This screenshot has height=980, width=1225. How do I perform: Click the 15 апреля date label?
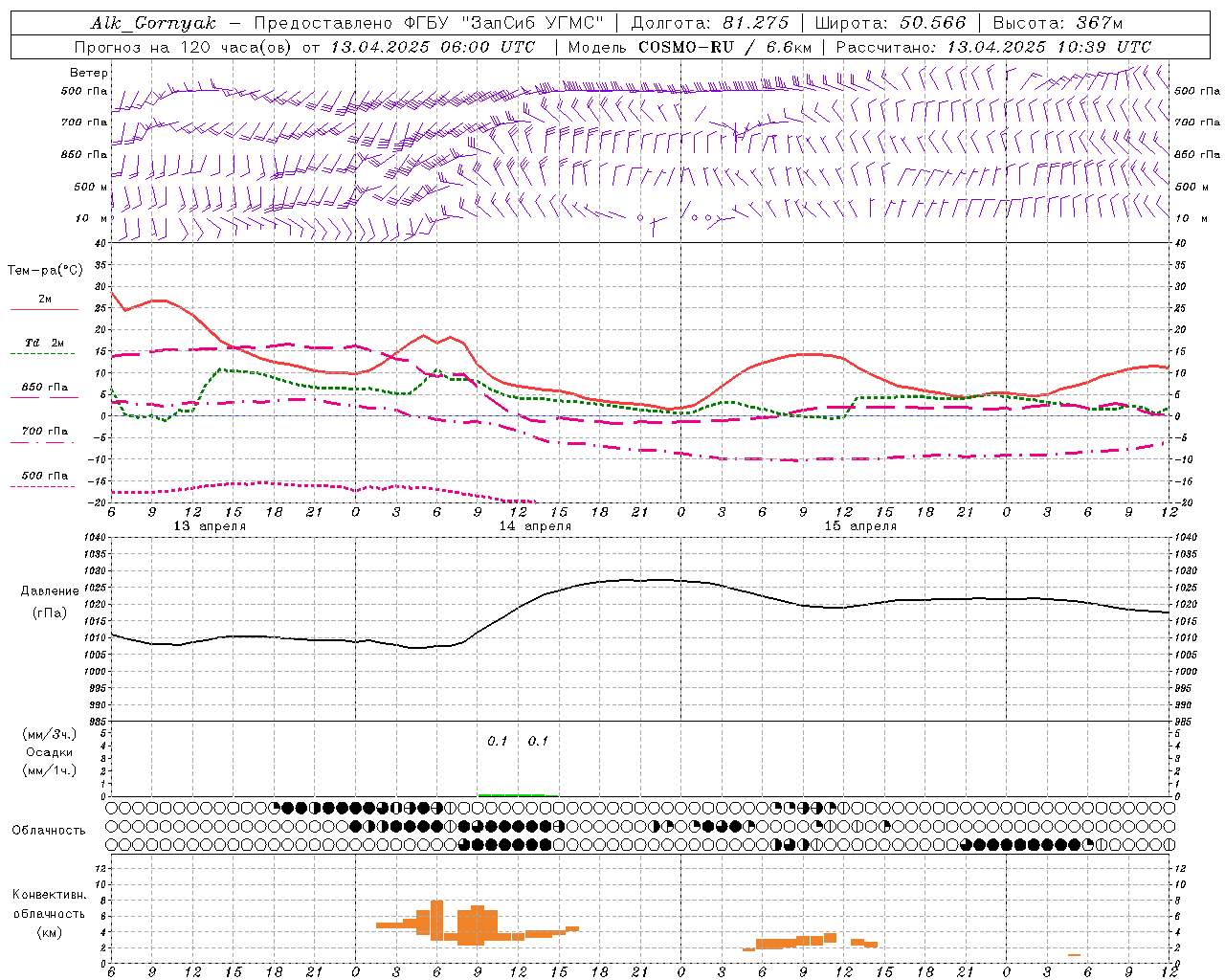pos(860,526)
